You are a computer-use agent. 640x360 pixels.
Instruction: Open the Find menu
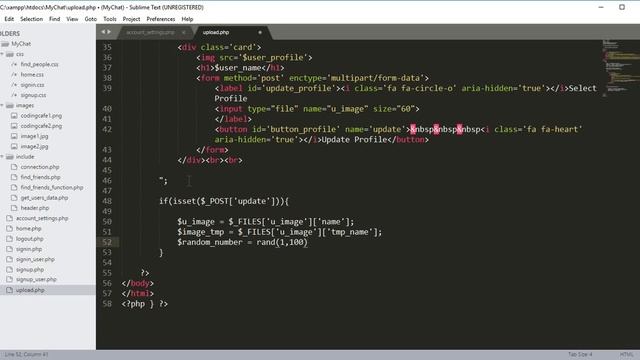54,19
